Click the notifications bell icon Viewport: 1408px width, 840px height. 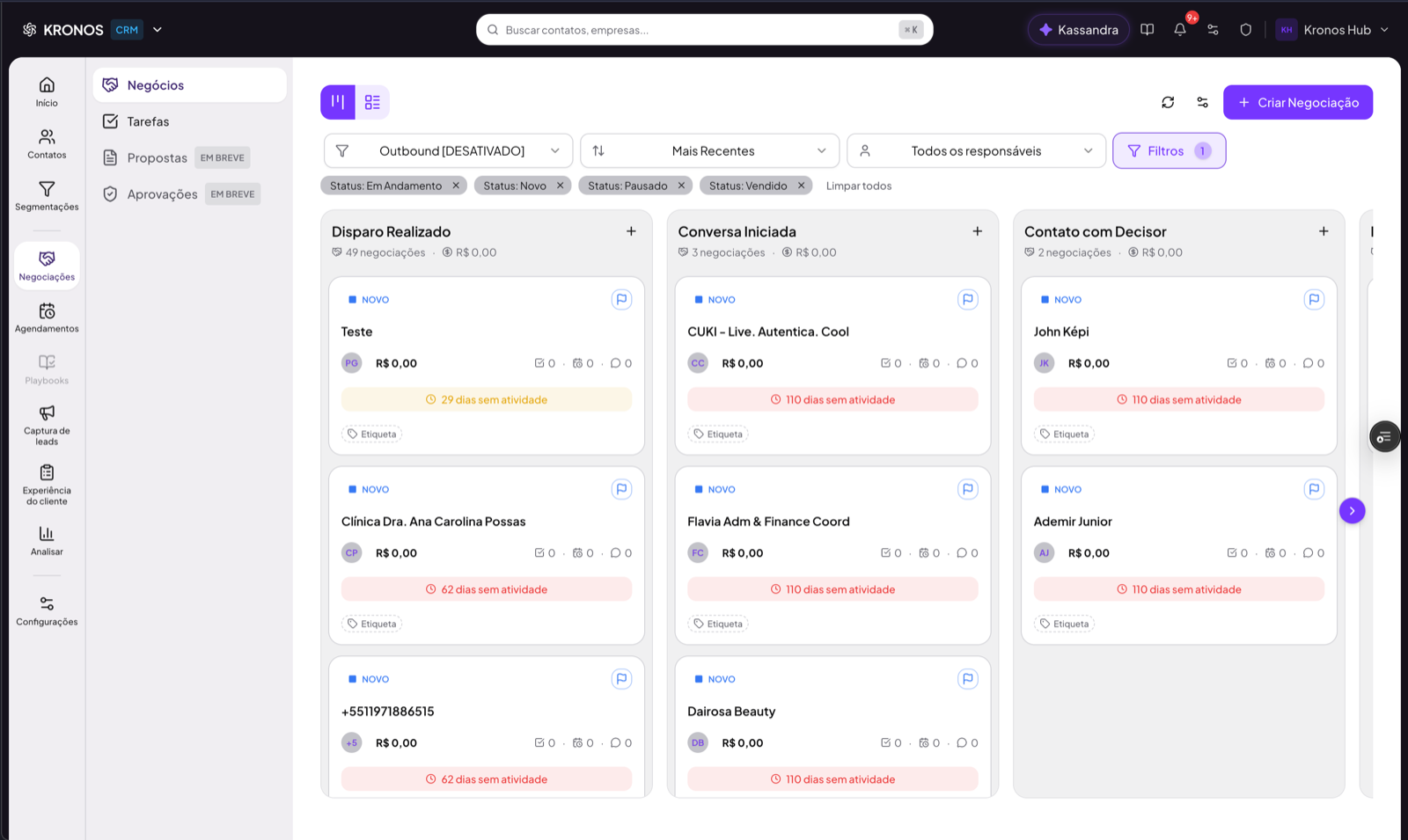tap(1180, 29)
